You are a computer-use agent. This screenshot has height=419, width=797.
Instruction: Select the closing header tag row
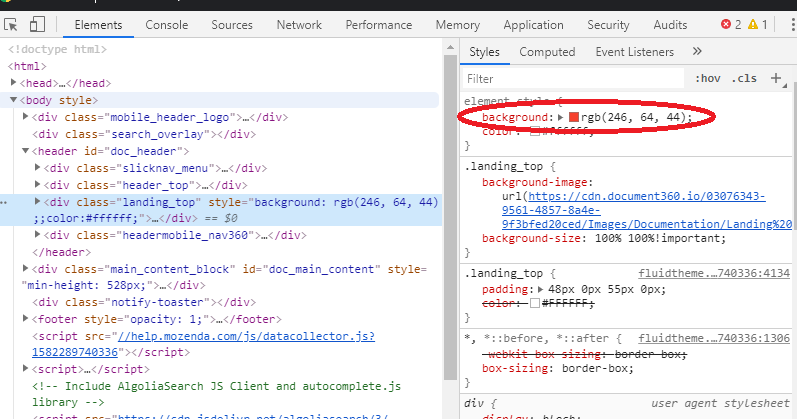tap(62, 252)
